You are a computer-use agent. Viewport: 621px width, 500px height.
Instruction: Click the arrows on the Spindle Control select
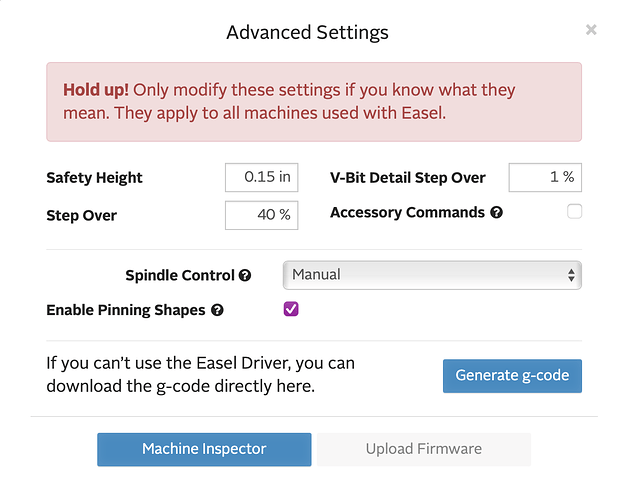click(571, 274)
